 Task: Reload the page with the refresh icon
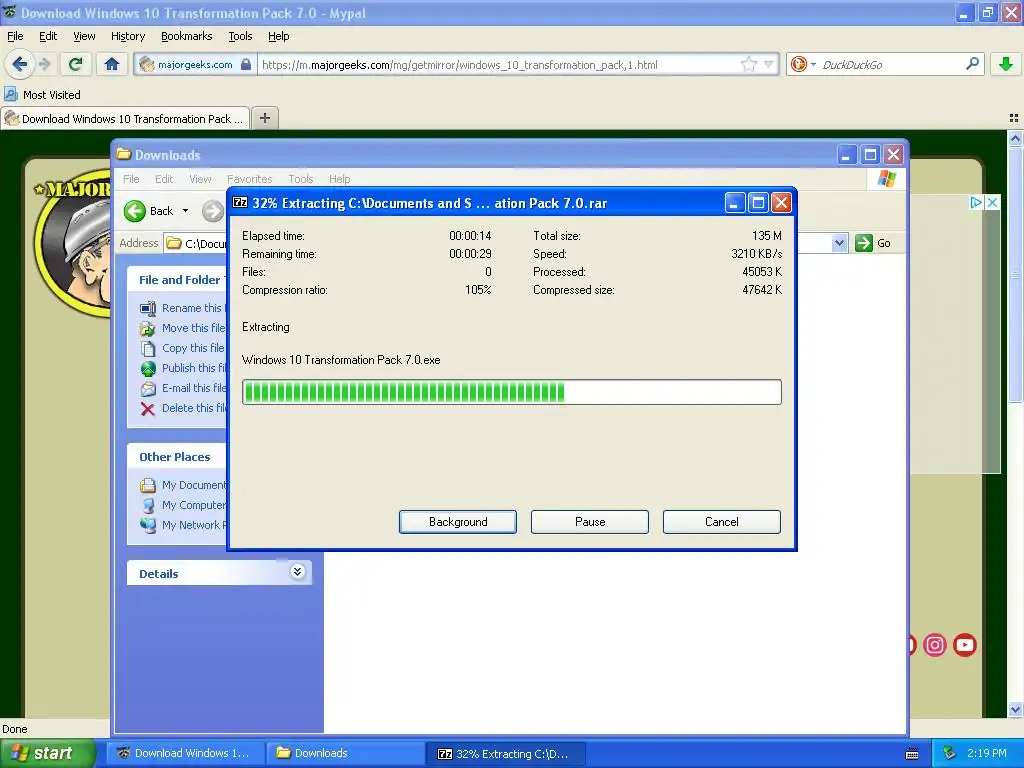click(x=76, y=64)
